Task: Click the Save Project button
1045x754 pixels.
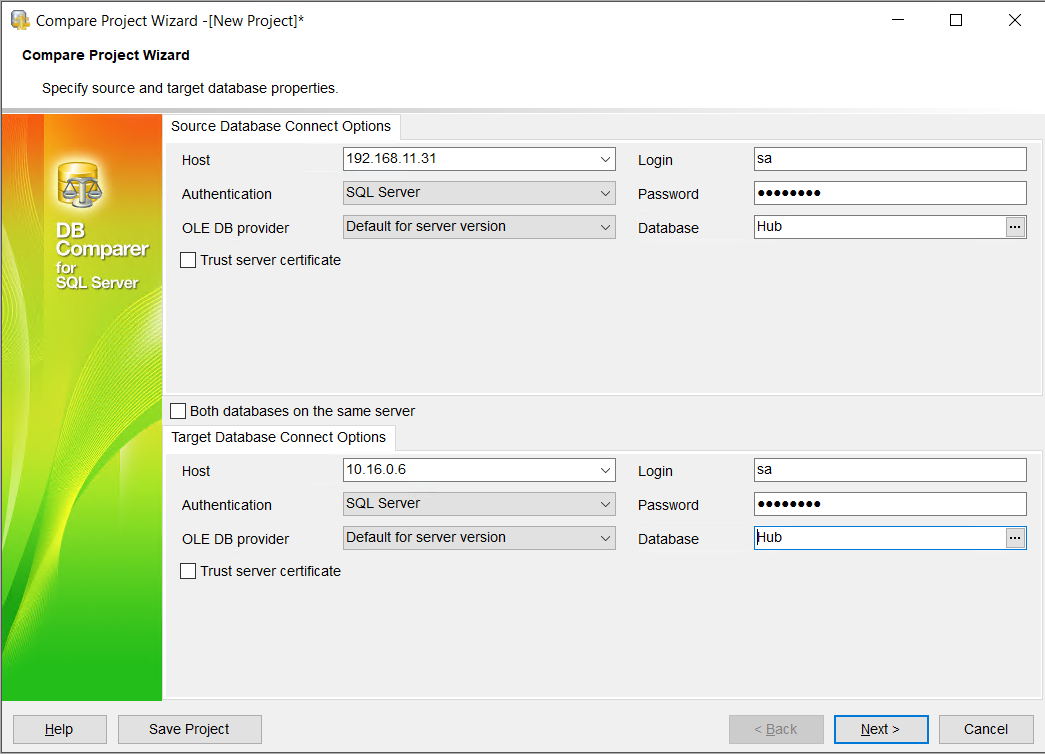Action: pyautogui.click(x=189, y=729)
